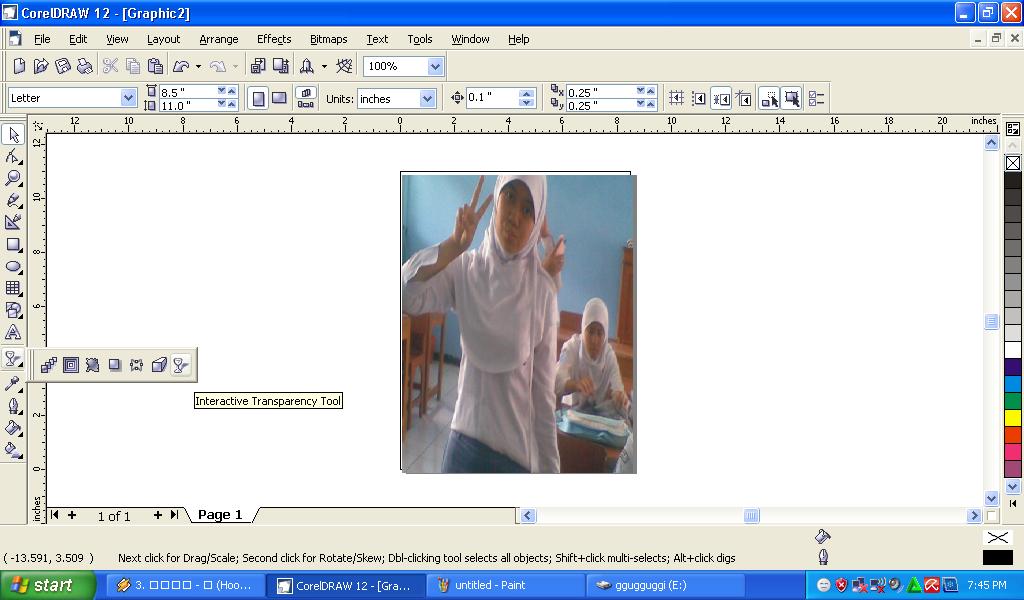This screenshot has width=1024, height=600.
Task: Open gguggugi (E:) taskbar window
Action: click(664, 585)
